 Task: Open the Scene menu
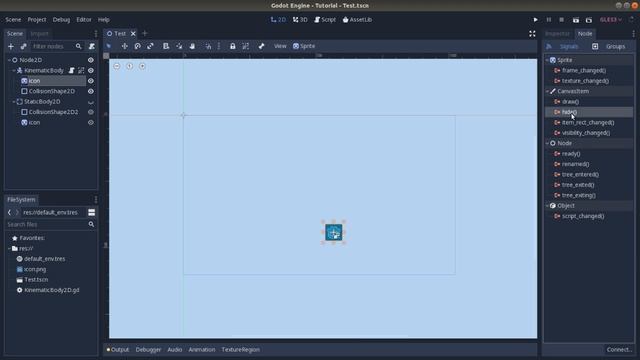(x=13, y=20)
